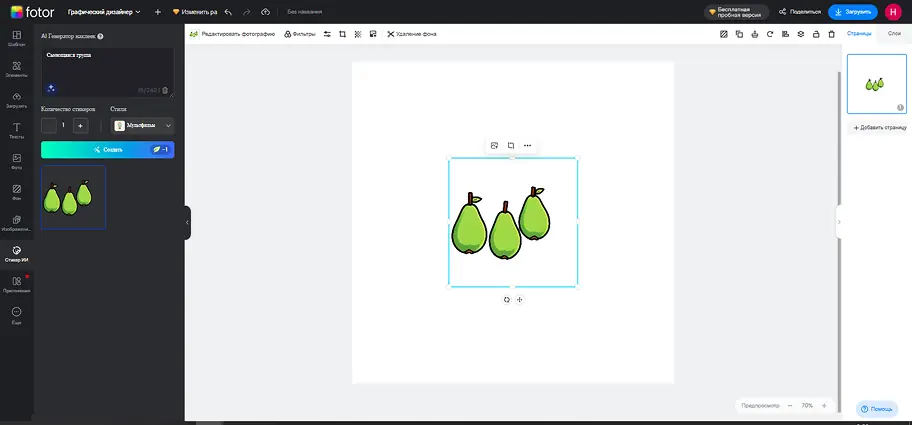Click Поделиться share button
The image size is (912, 425).
click(x=800, y=12)
